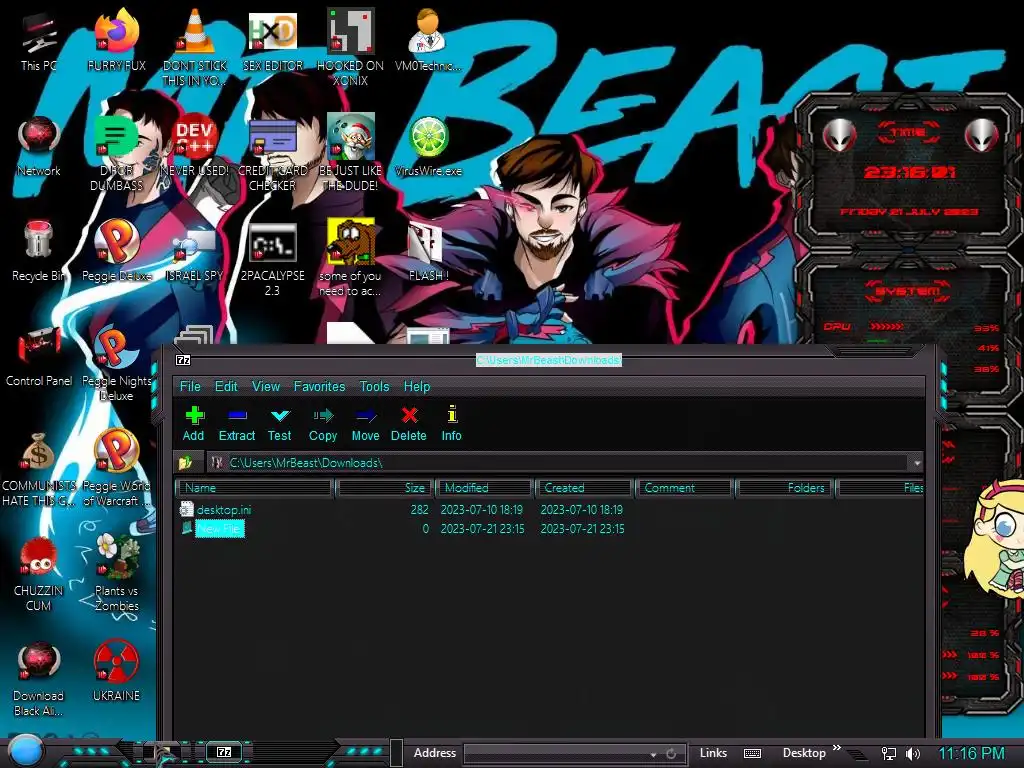
Task: Click the Folders column header
Action: point(784,488)
